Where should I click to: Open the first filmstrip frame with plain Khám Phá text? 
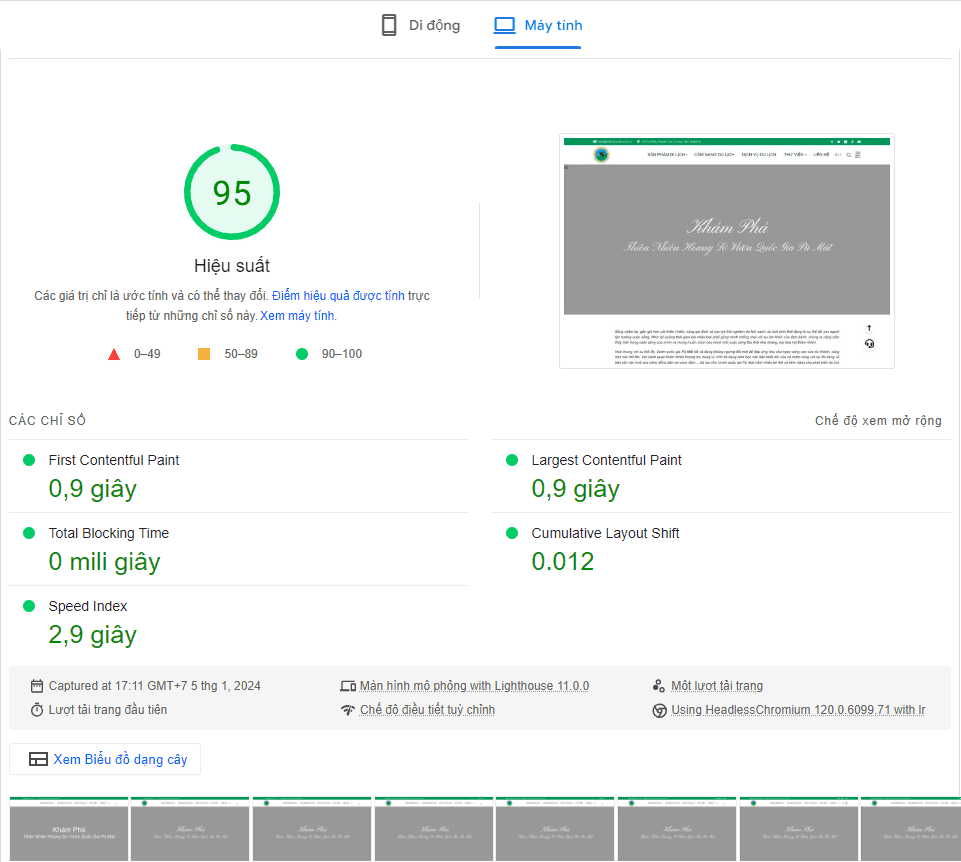click(69, 829)
